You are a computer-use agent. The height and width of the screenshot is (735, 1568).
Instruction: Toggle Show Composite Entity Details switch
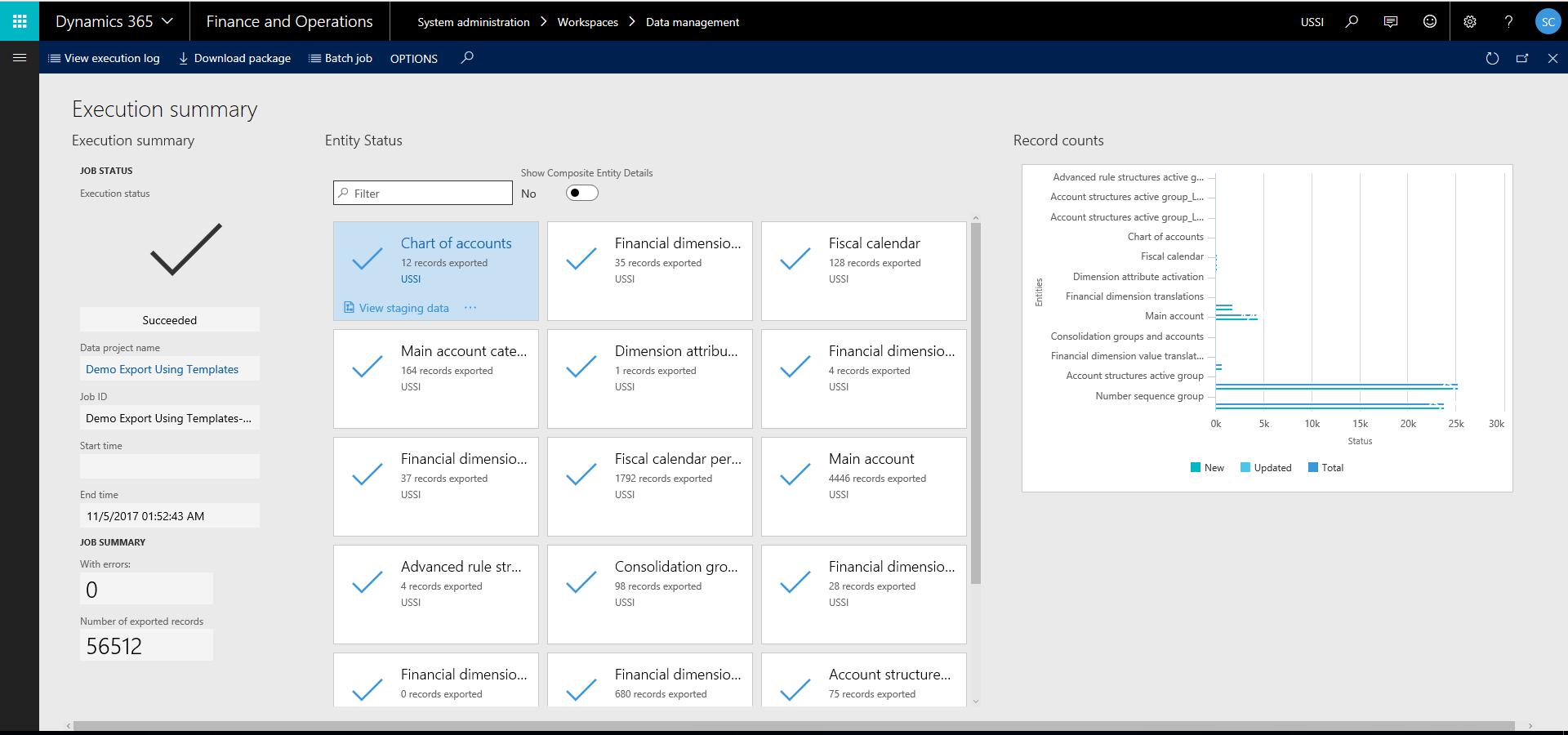coord(581,194)
